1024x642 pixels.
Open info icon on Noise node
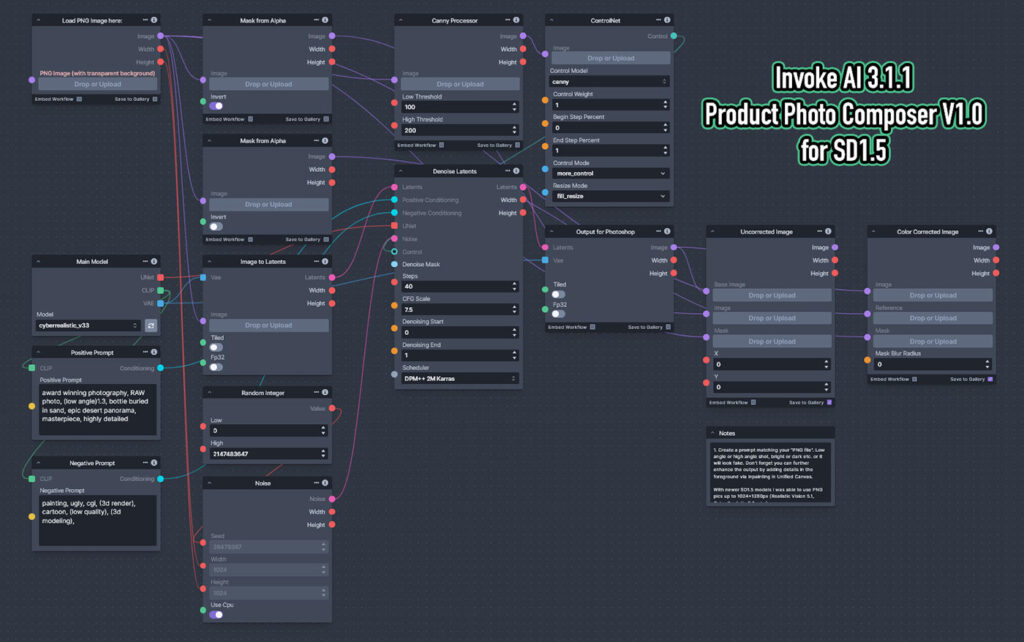point(325,483)
